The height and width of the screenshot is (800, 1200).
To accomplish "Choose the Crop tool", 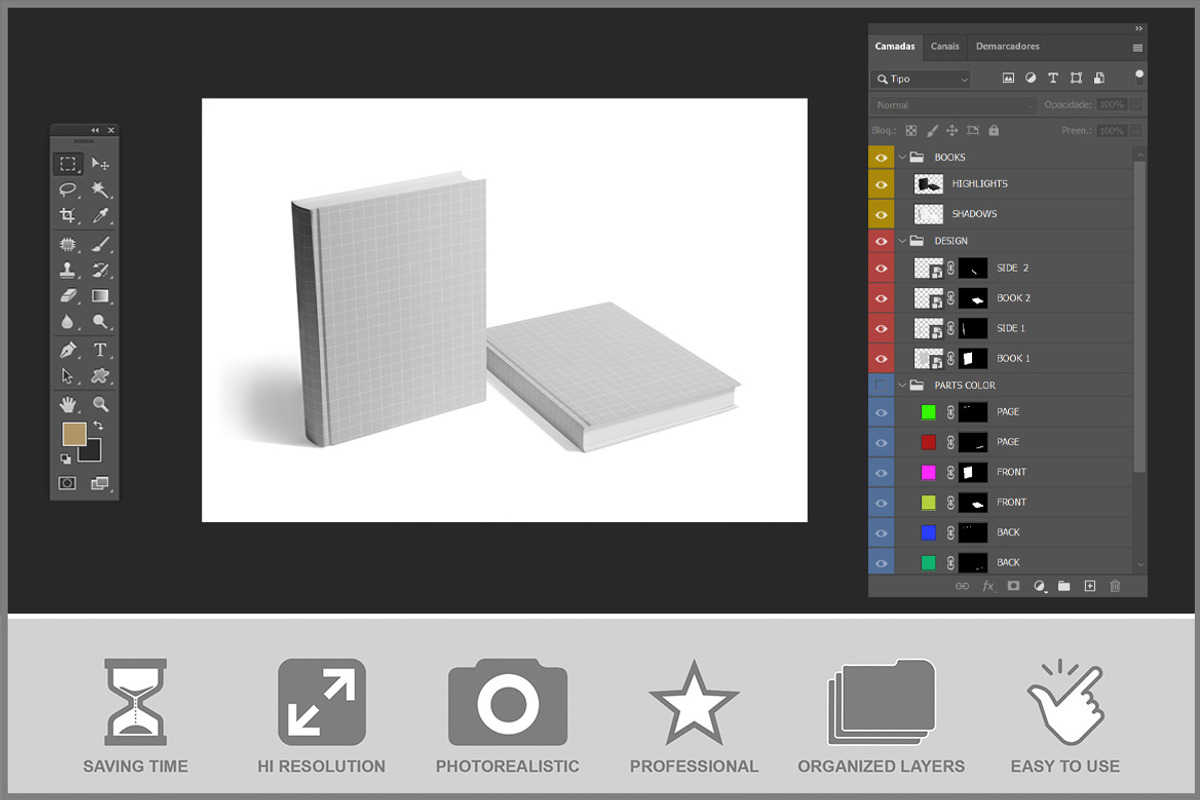I will (68, 216).
